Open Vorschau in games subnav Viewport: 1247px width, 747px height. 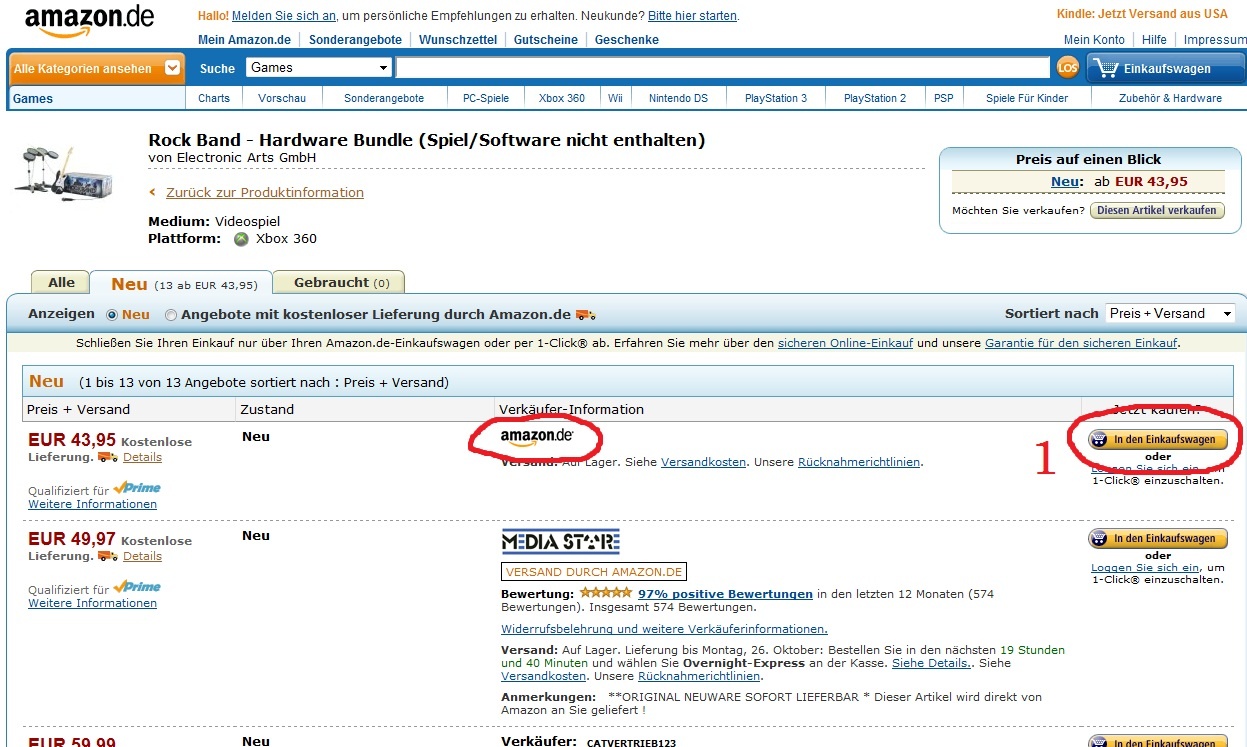click(281, 98)
